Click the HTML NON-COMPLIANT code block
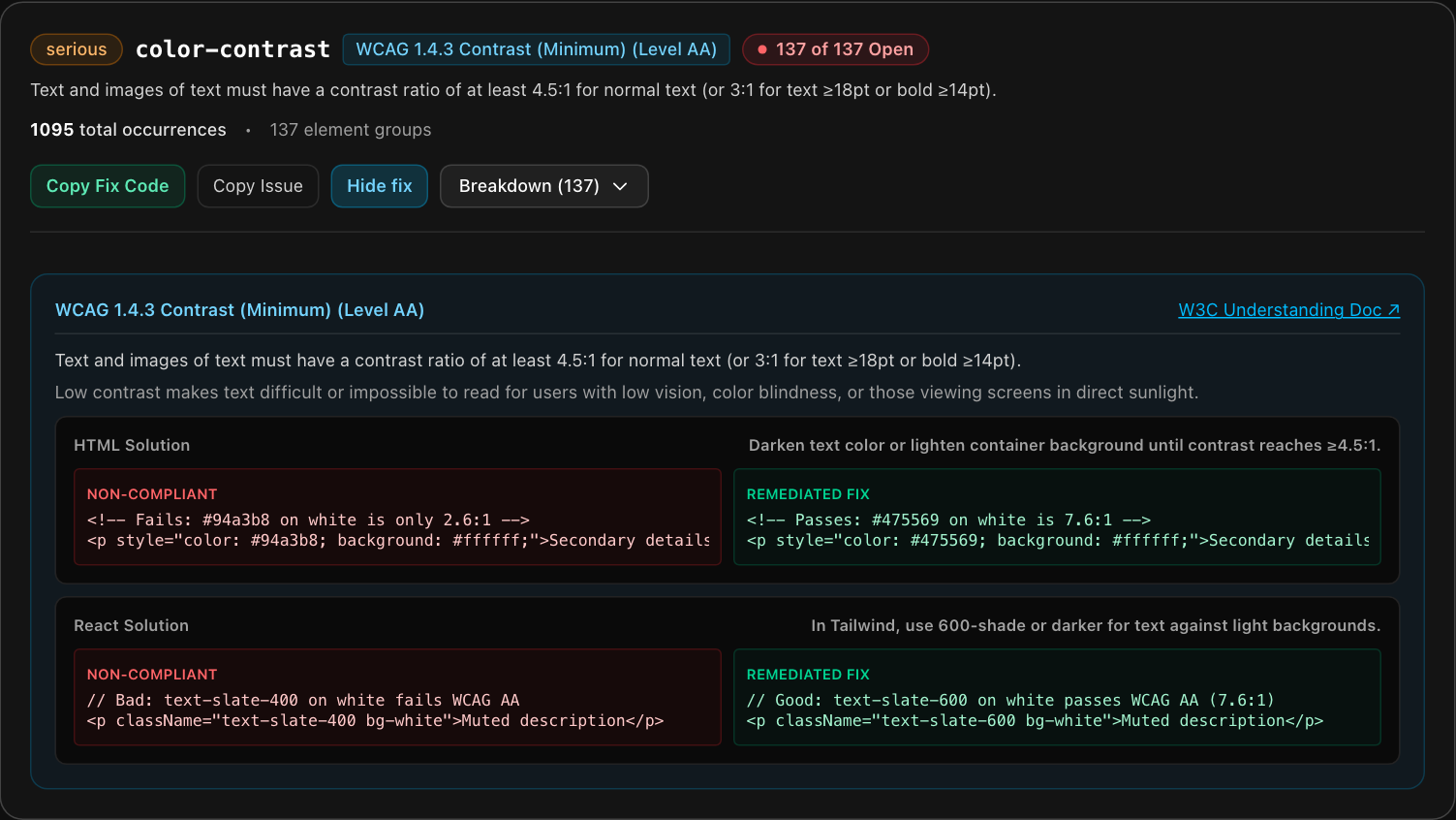This screenshot has width=1456, height=820. (398, 518)
